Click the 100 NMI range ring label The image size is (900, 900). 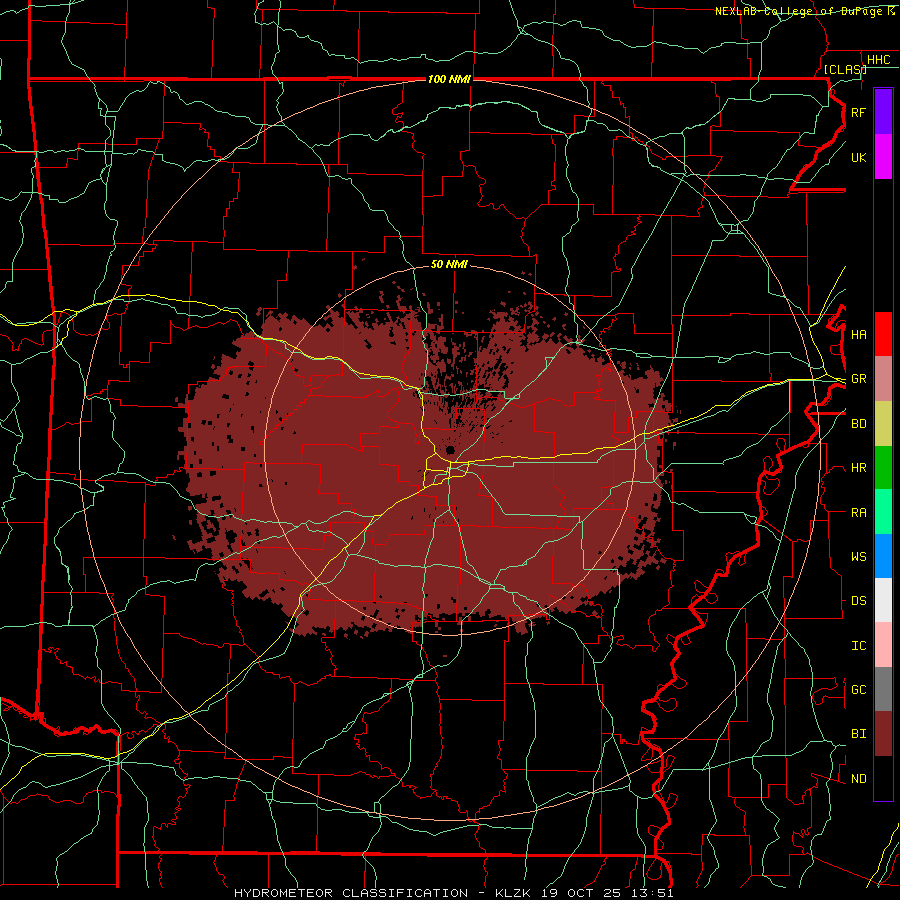click(449, 79)
